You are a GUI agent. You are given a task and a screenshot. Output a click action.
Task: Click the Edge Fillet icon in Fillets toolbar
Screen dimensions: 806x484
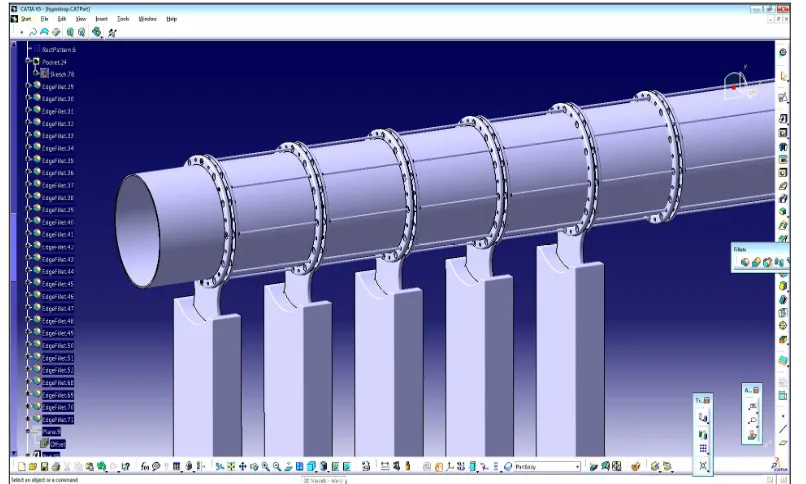click(x=745, y=263)
